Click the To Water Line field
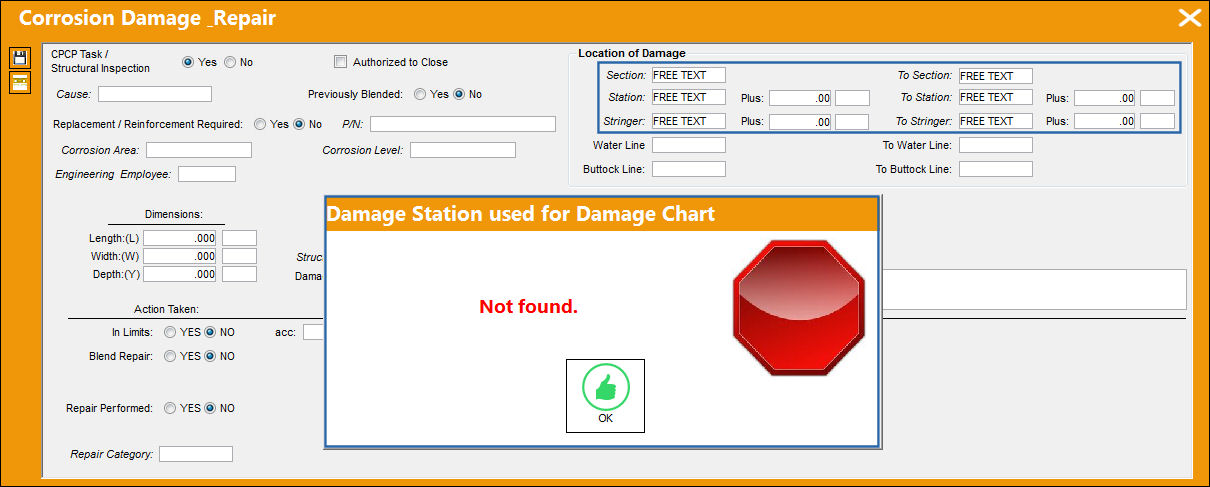Screen dimensions: 1210x487 point(995,145)
